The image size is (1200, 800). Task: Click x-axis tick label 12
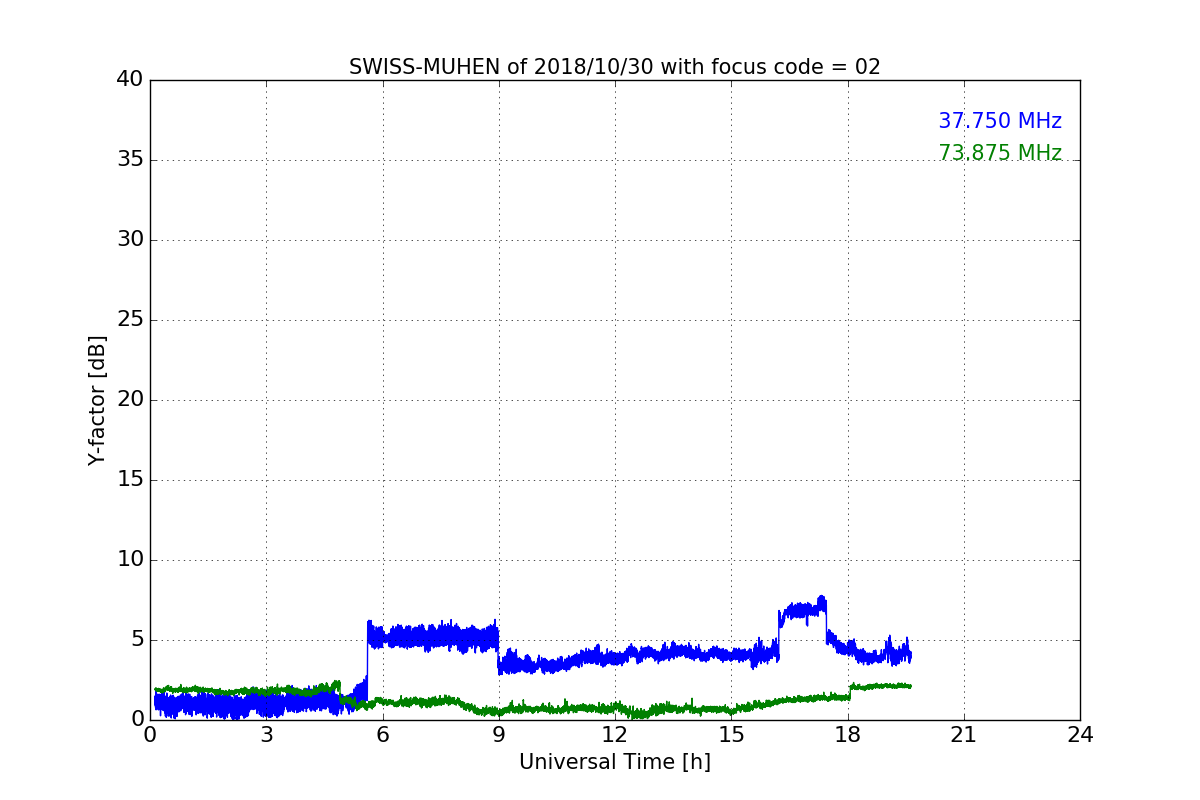tap(615, 735)
